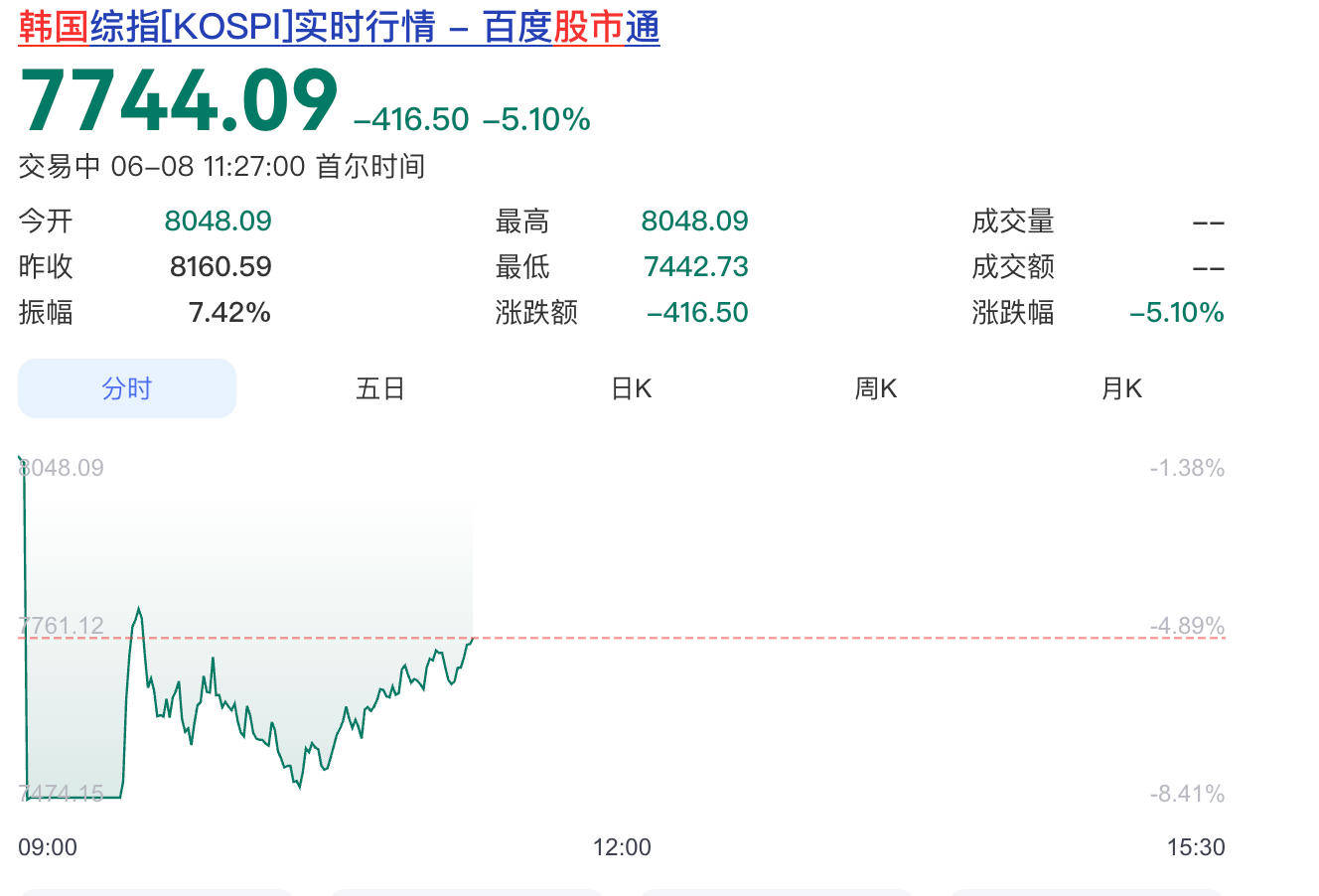Image resolution: width=1319 pixels, height=896 pixels.
Task: Click the 涨跌额 value -416.50
Action: point(697,312)
